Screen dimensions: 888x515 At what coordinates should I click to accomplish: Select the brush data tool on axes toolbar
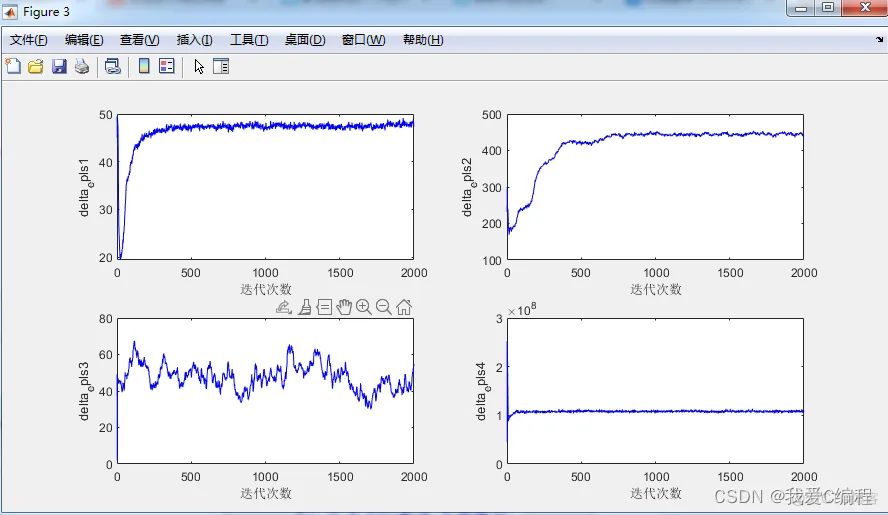click(305, 307)
